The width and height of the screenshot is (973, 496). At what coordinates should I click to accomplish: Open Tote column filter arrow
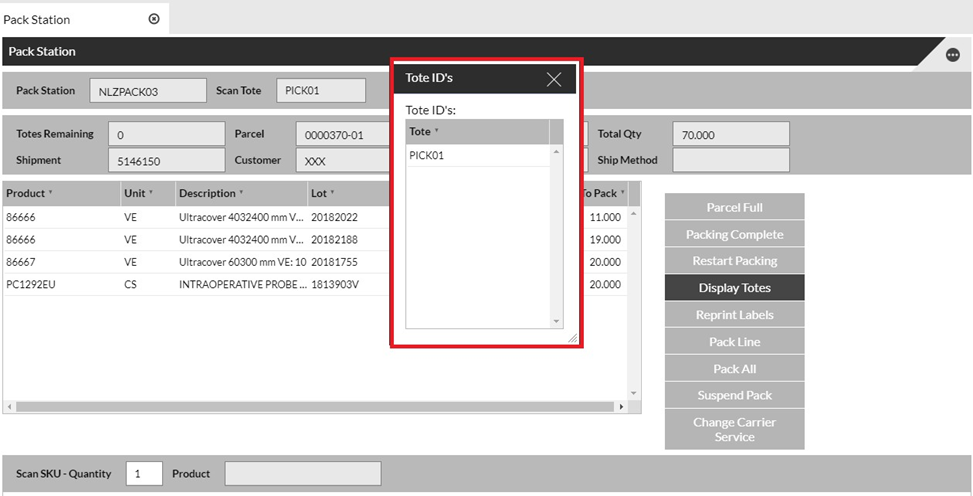coord(437,132)
